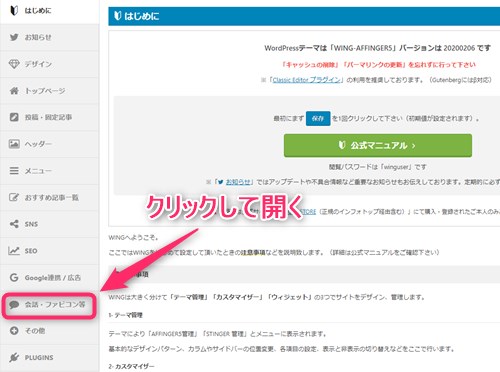Click the shield icon beside はじめに in sidebar
This screenshot has height=372, width=500.
point(14,10)
